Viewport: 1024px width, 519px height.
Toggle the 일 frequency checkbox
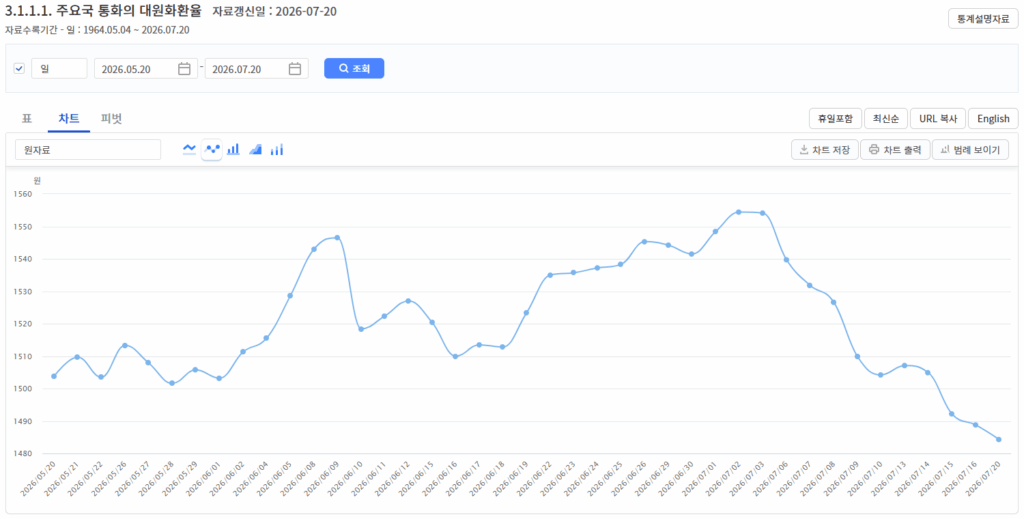pos(19,69)
